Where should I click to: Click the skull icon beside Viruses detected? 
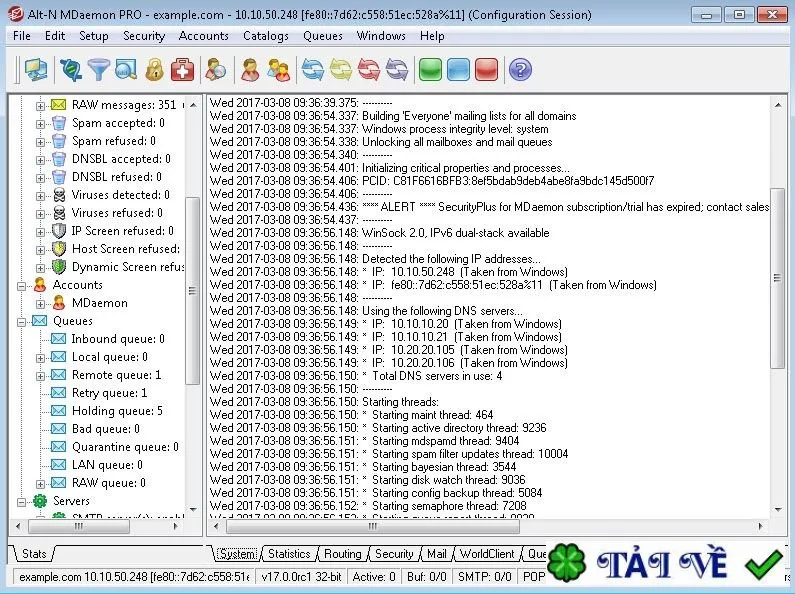point(59,195)
